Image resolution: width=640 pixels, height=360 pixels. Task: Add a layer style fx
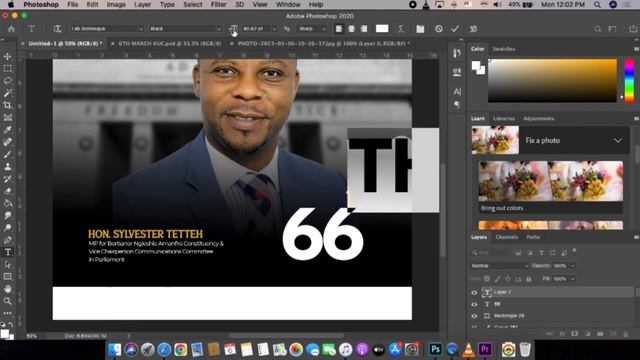click(x=562, y=334)
